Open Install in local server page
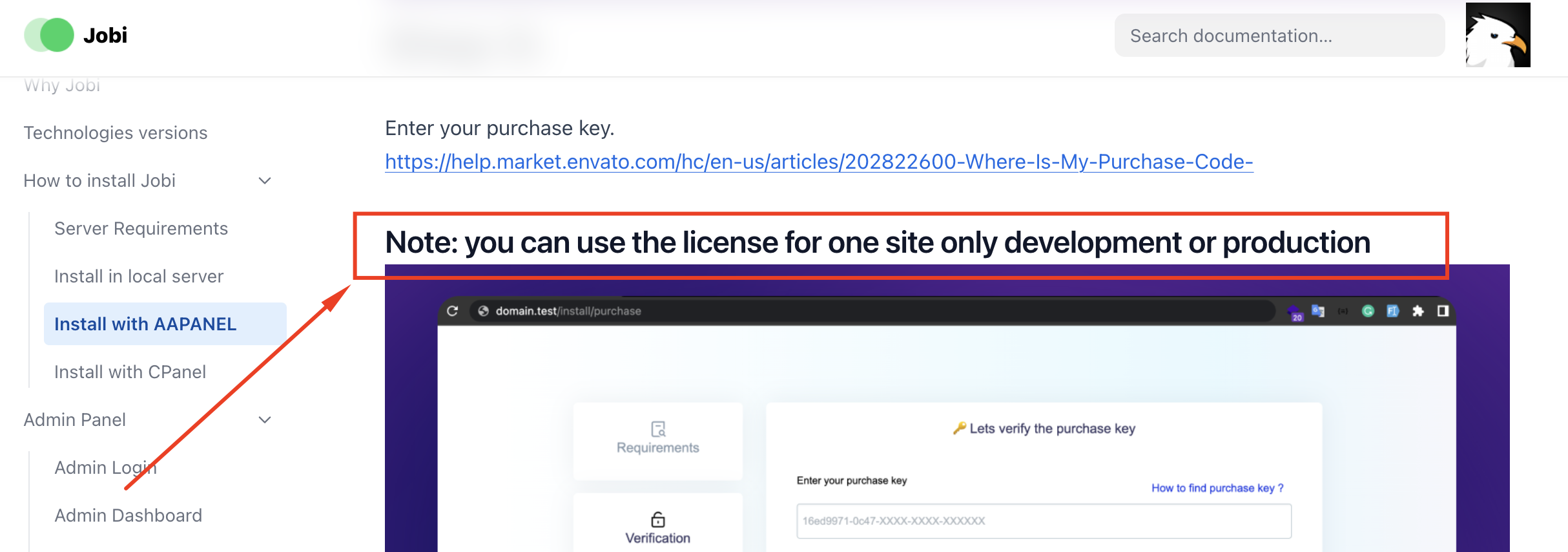 (139, 276)
